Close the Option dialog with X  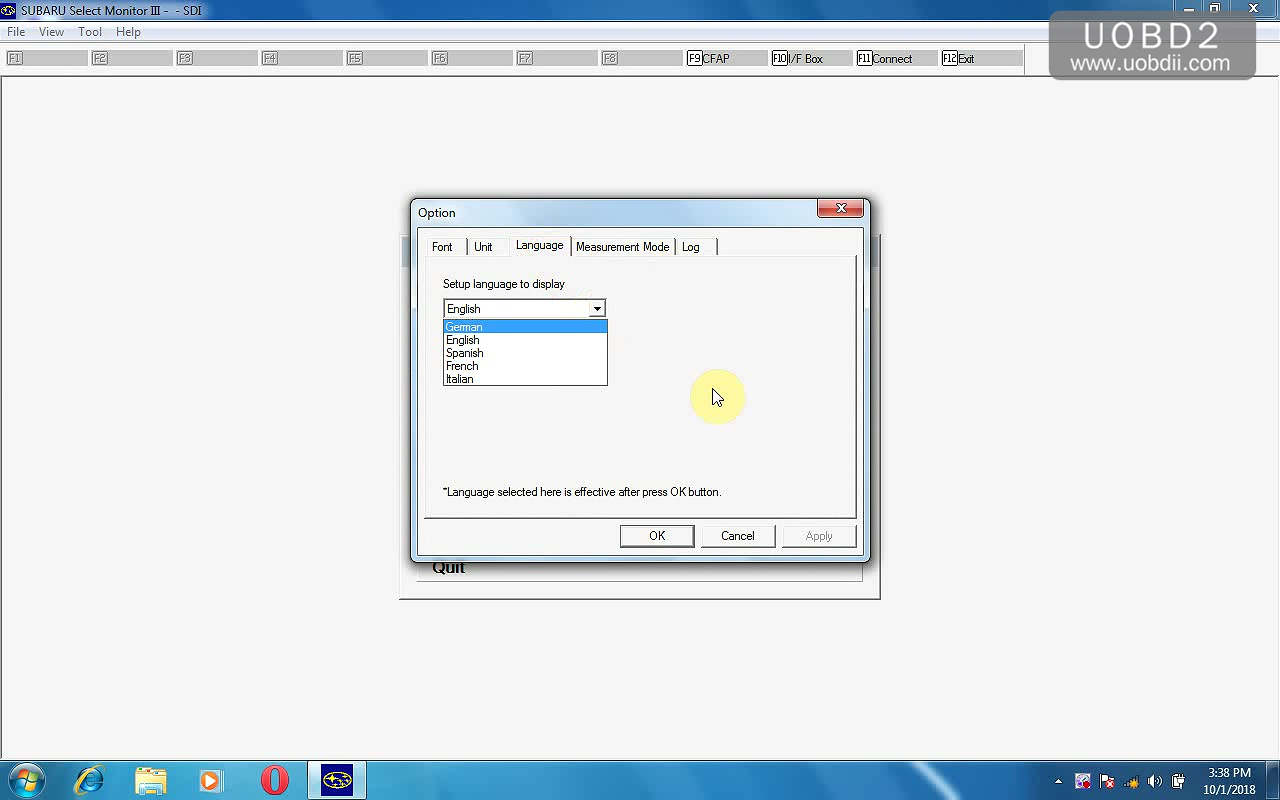click(x=840, y=209)
